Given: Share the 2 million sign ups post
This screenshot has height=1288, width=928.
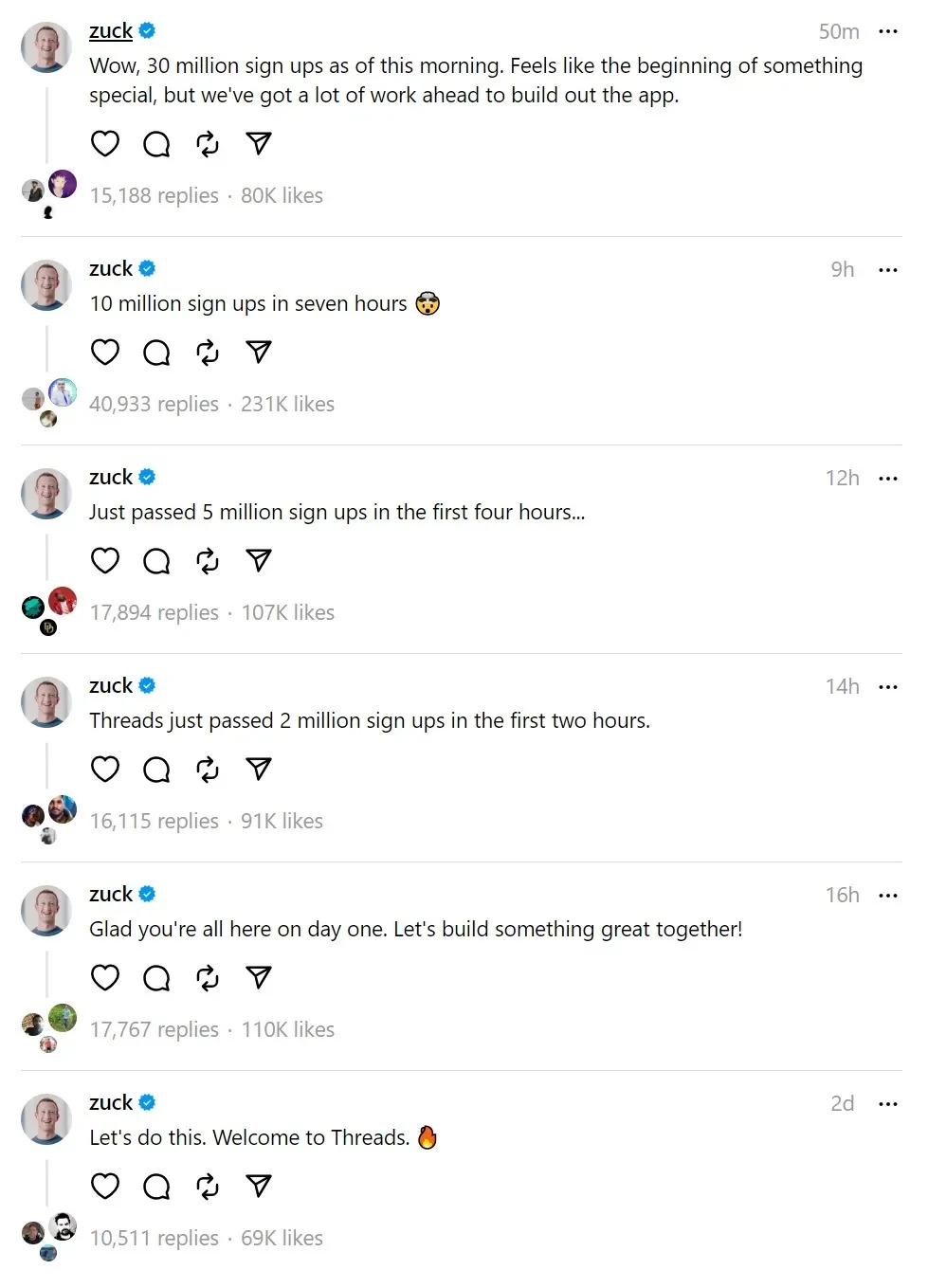Looking at the screenshot, I should [x=259, y=769].
